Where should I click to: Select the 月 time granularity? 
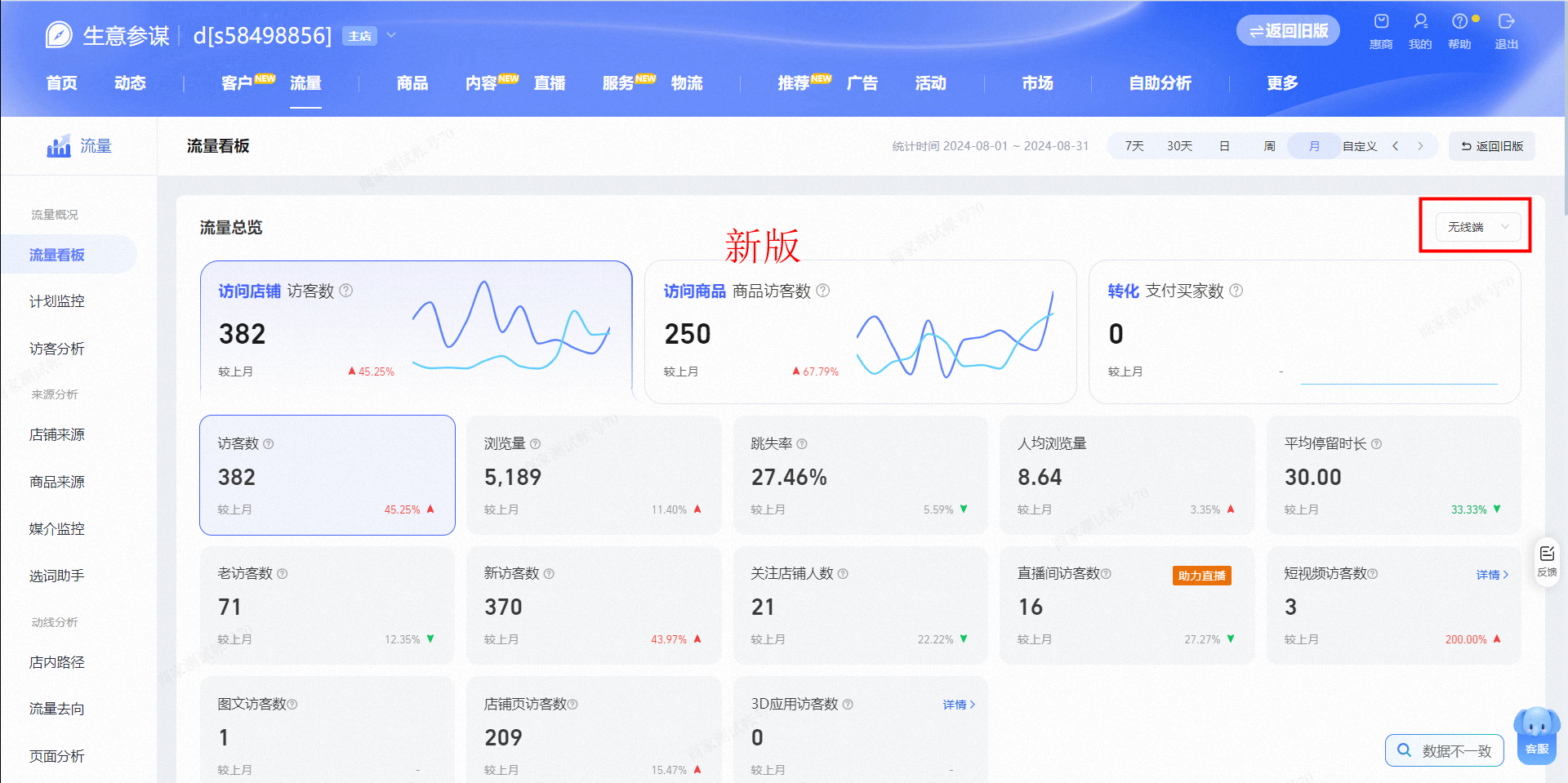pyautogui.click(x=1314, y=146)
